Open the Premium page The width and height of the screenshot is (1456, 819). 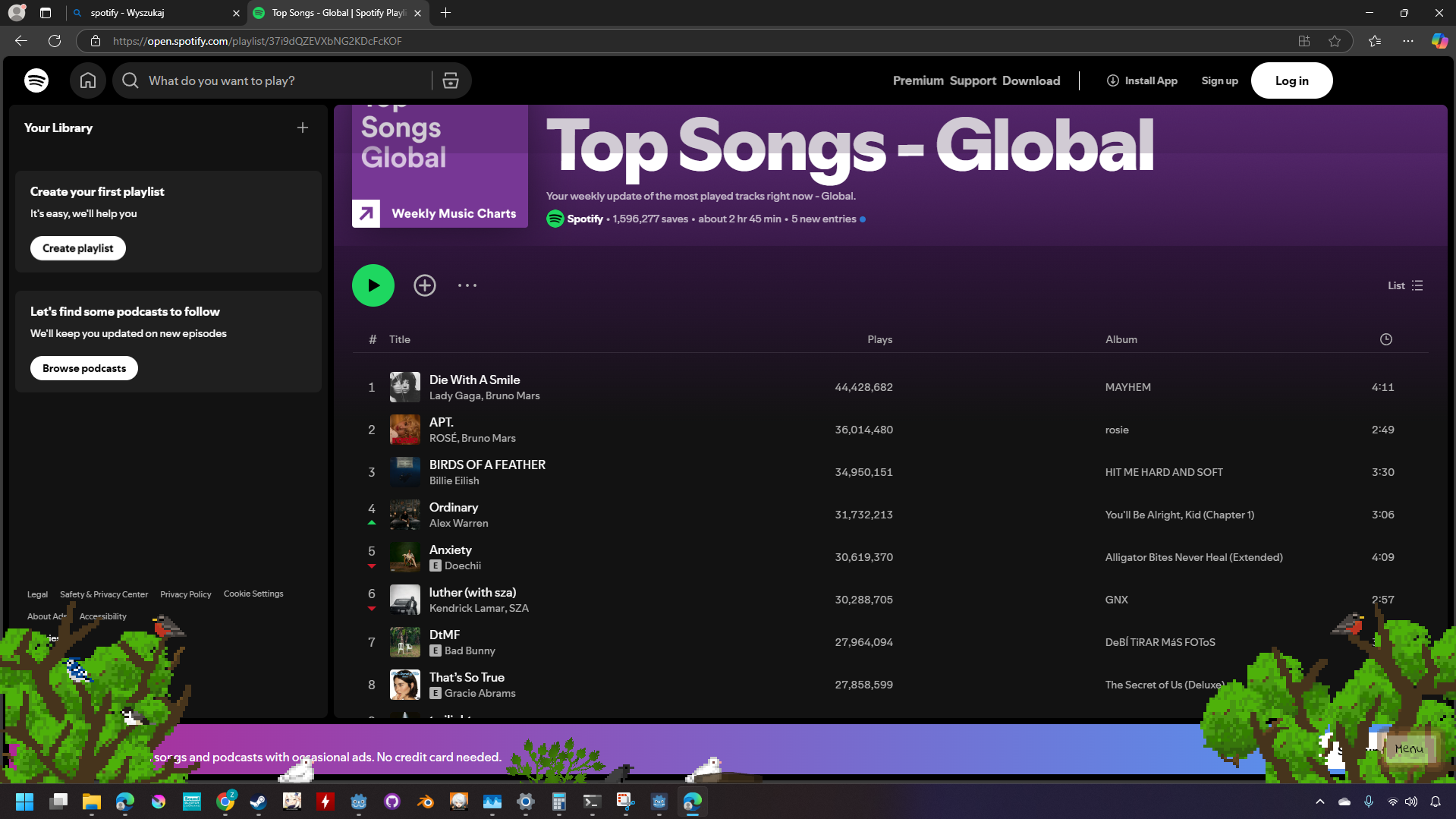918,80
